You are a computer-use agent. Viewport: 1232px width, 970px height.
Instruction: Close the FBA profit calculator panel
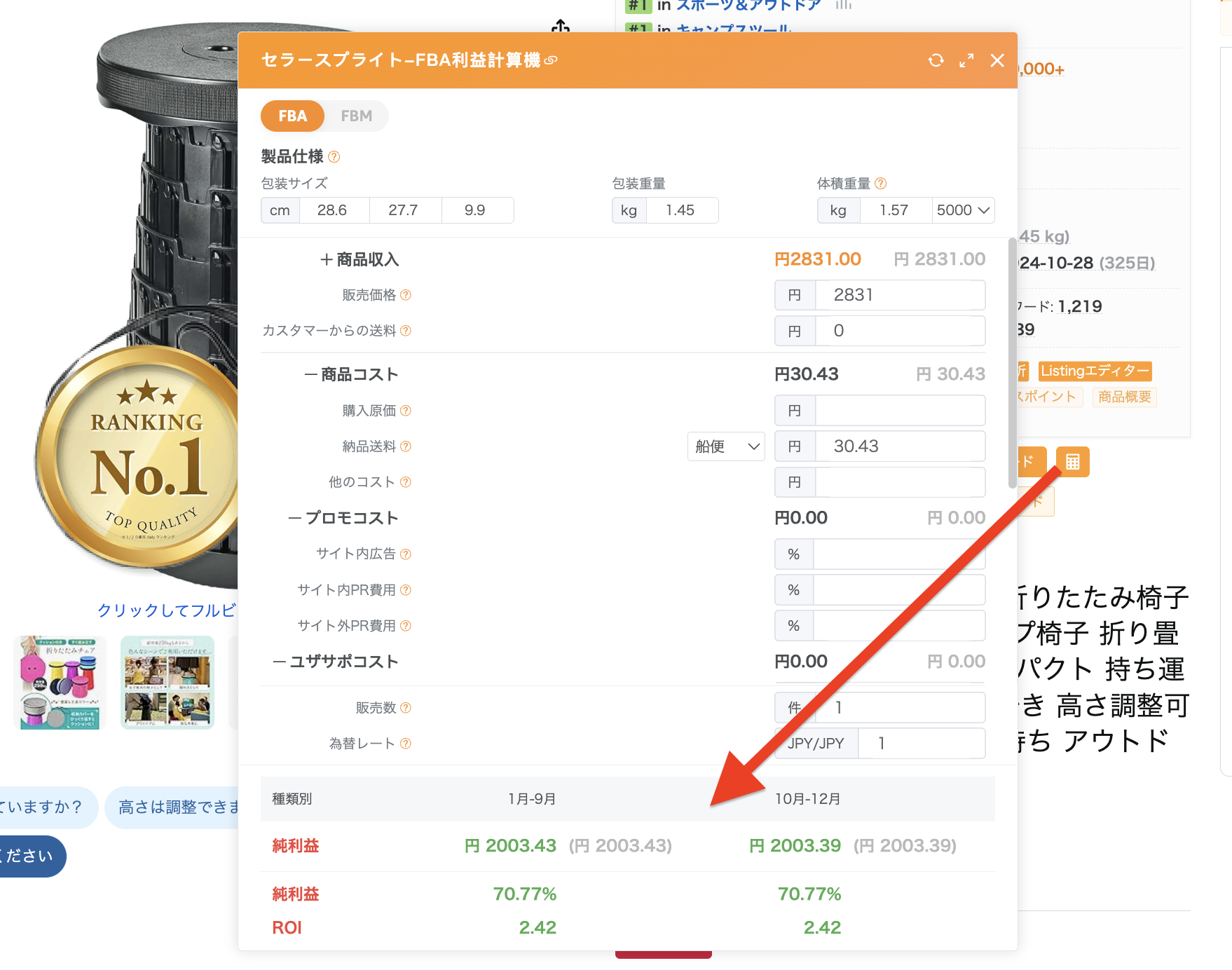(997, 61)
